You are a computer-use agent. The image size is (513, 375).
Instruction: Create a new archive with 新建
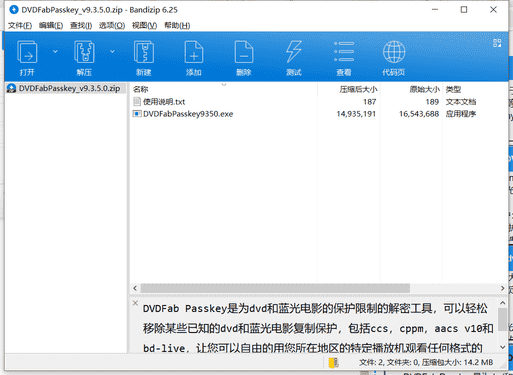(x=144, y=57)
